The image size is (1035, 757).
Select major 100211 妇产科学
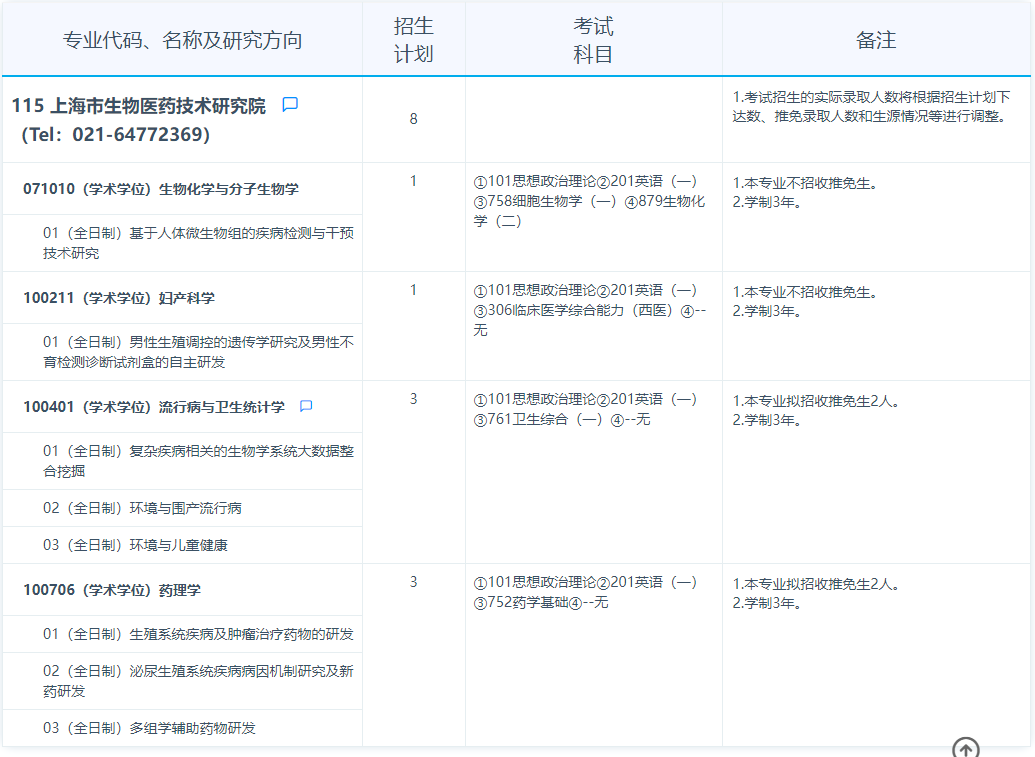click(119, 298)
